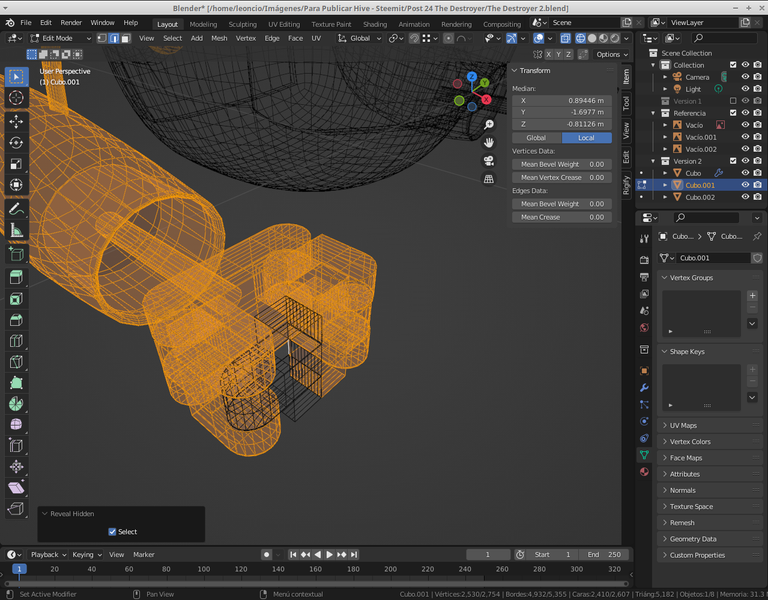Select the Rip Region tool
768x600 pixels.
click(x=16, y=509)
